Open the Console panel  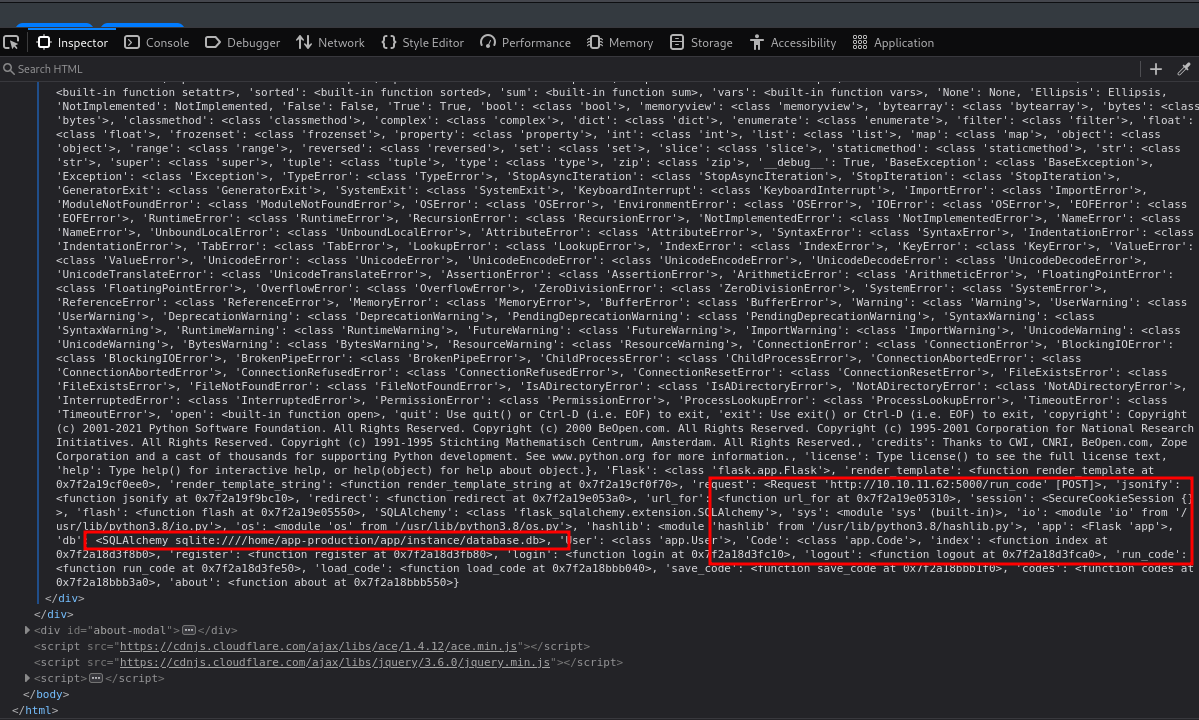[156, 43]
